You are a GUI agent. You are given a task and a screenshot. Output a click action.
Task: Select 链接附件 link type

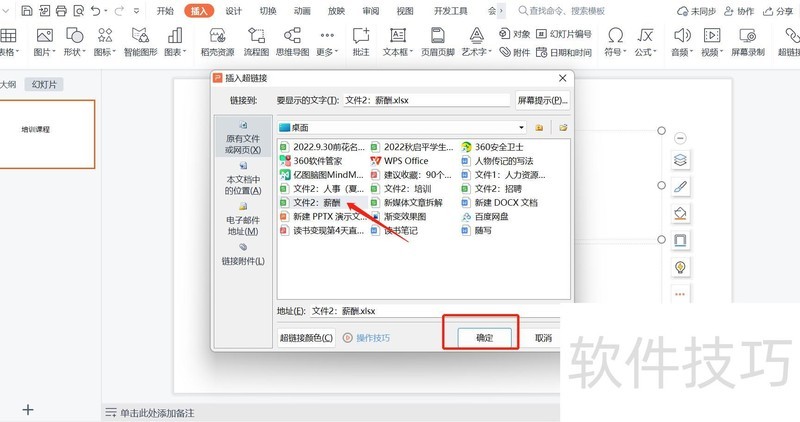point(243,254)
